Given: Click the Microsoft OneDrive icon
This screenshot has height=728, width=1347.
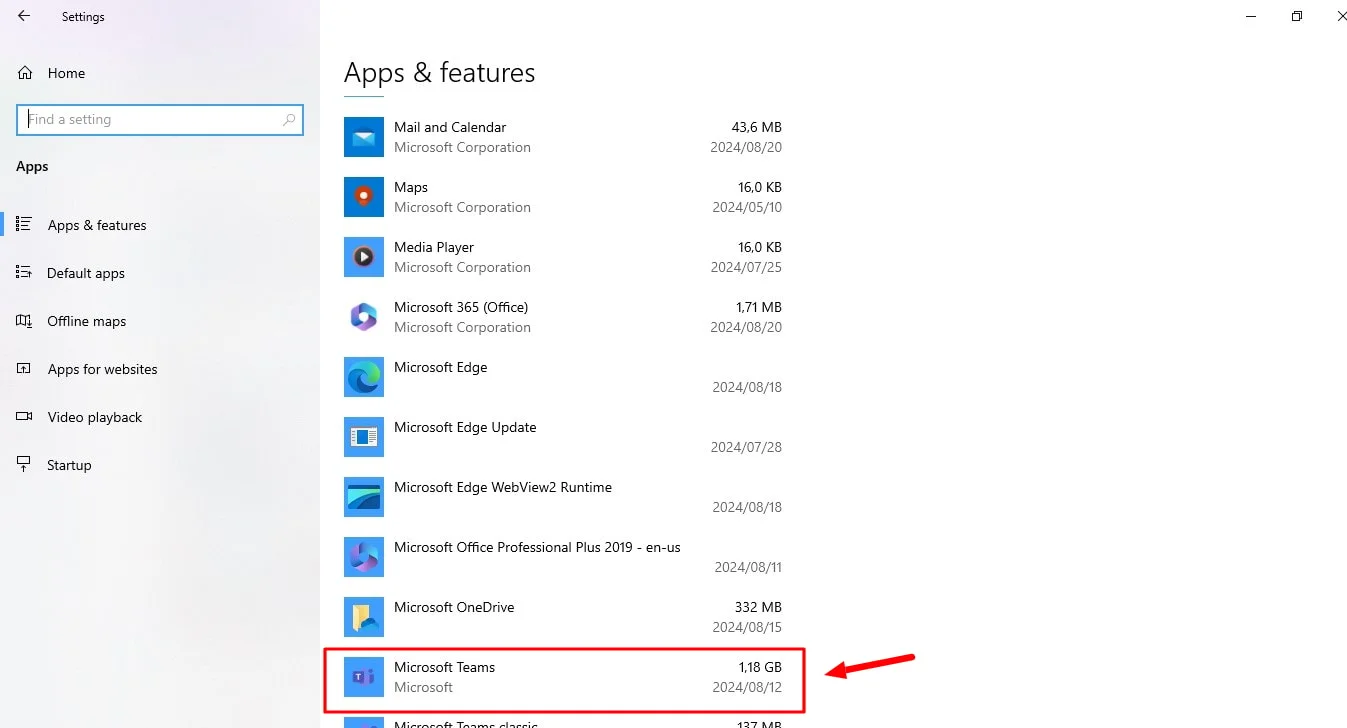Looking at the screenshot, I should coord(364,617).
